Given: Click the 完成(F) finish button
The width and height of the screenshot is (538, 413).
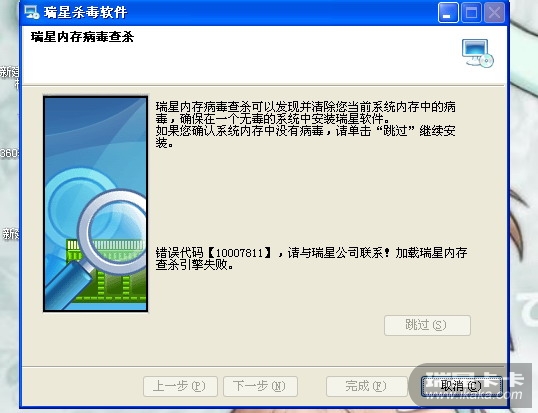Looking at the screenshot, I should point(366,386).
